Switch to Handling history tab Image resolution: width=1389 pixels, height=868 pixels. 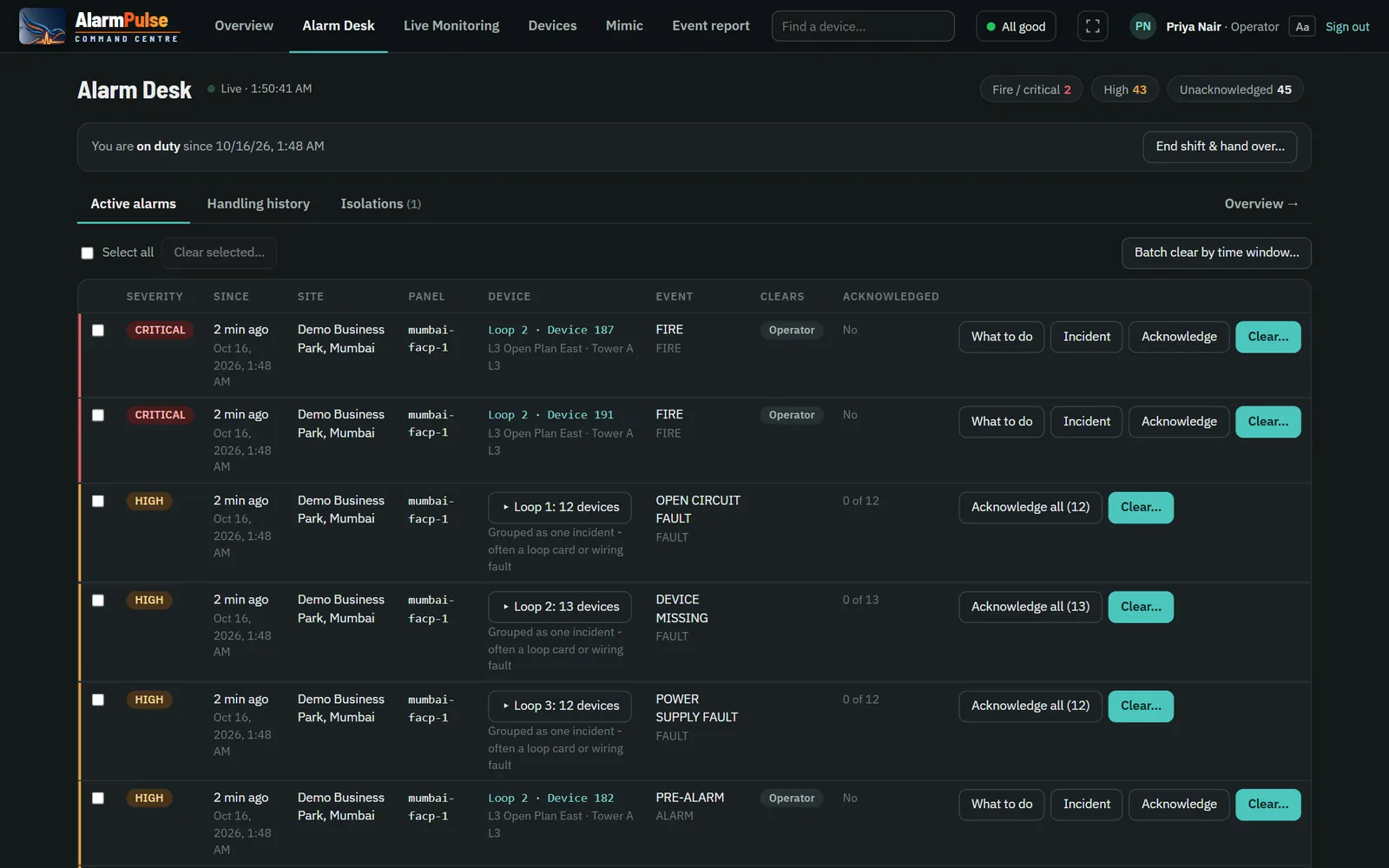(x=259, y=204)
